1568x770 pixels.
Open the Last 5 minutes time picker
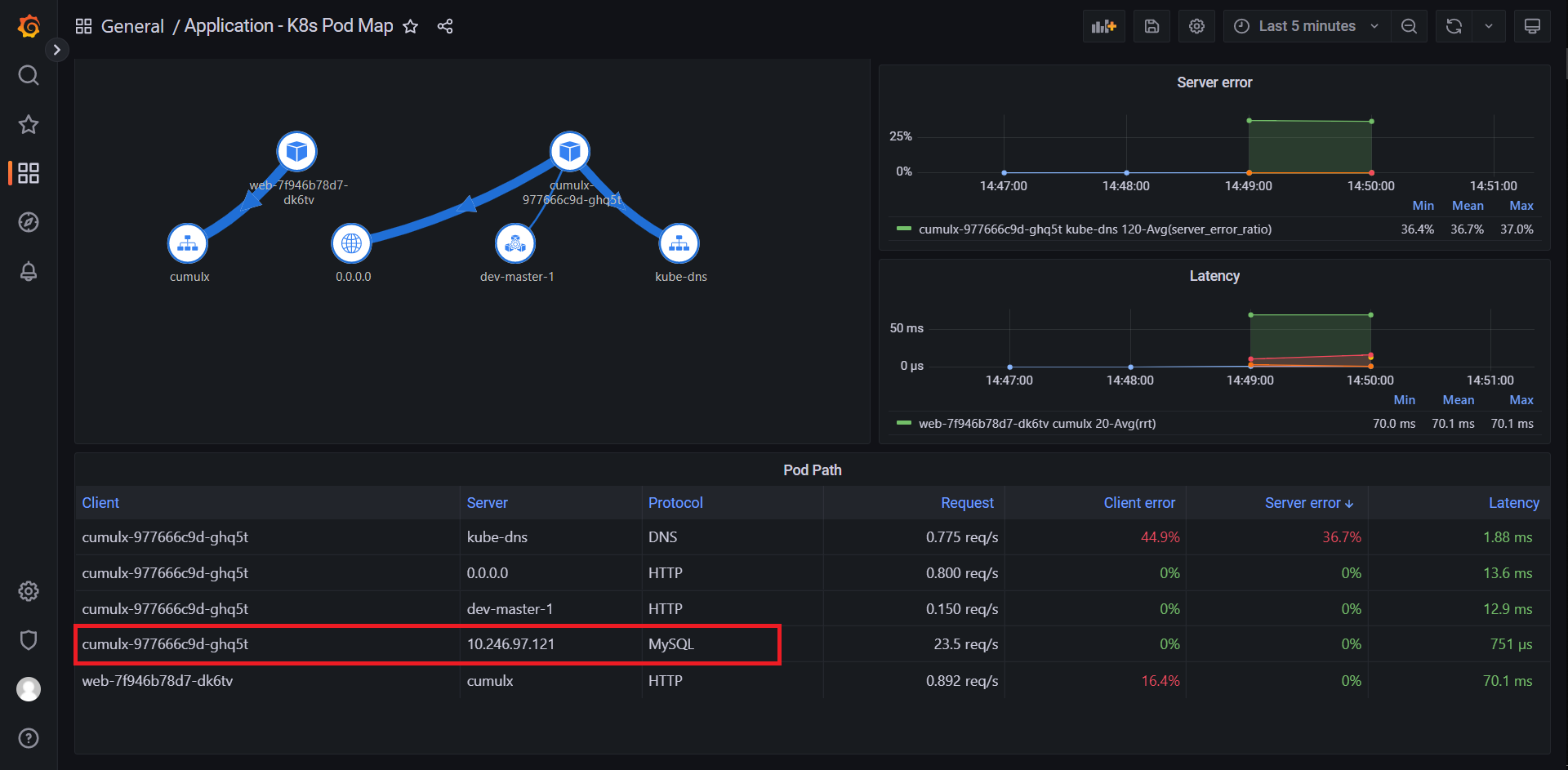(1305, 26)
